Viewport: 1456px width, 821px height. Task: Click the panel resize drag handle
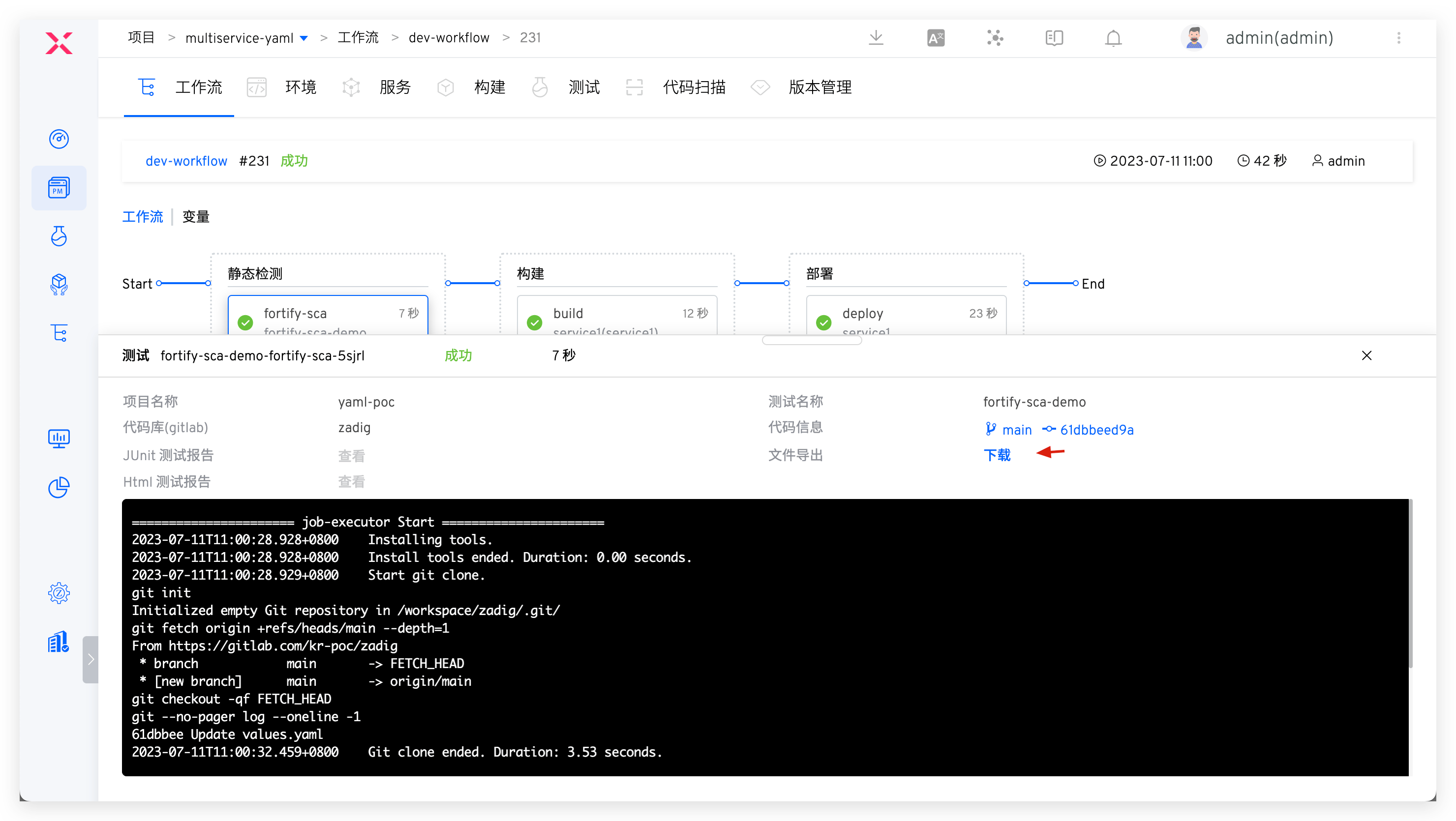pos(812,340)
